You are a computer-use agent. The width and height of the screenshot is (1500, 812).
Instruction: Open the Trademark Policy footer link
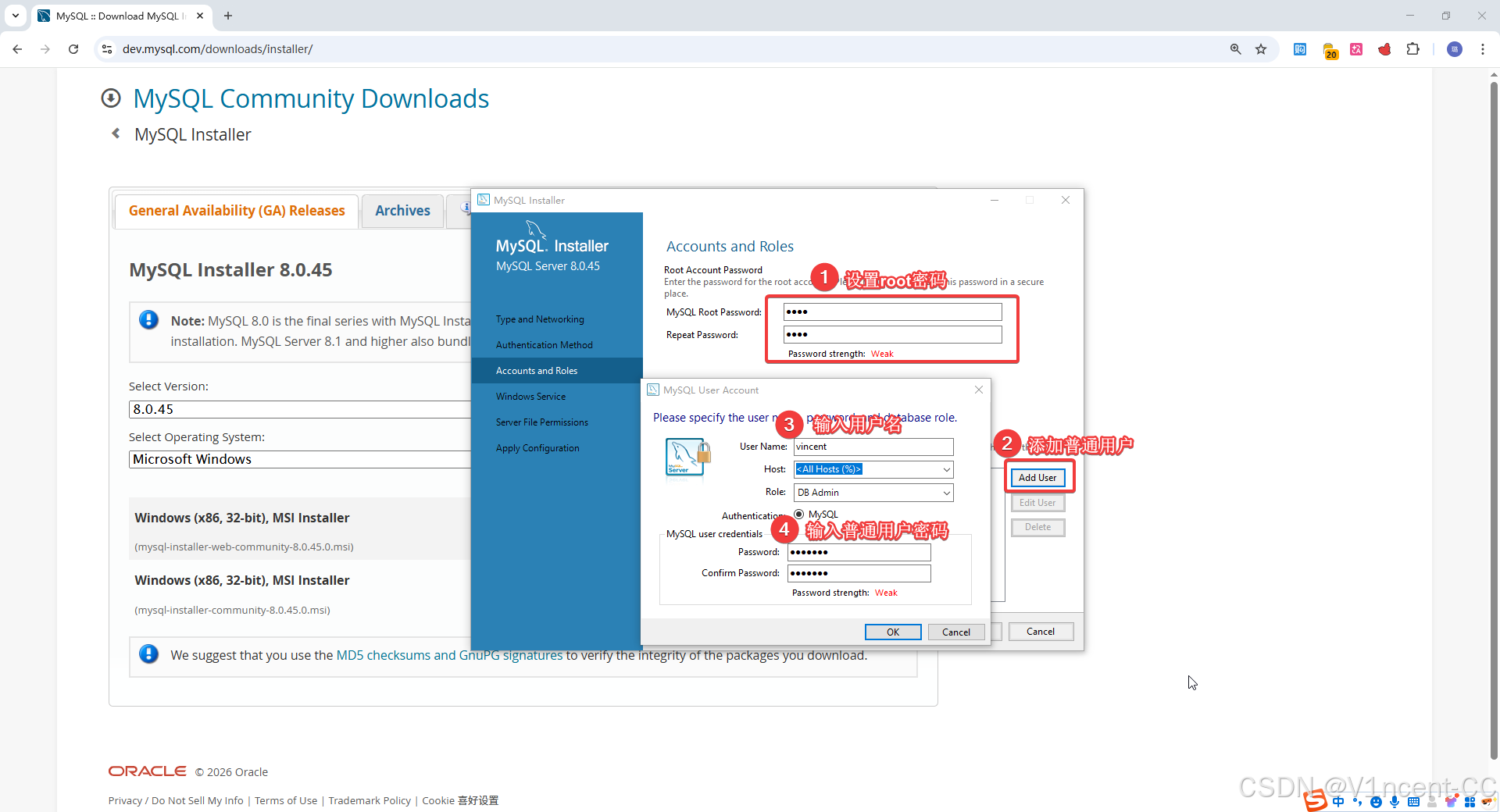[370, 801]
